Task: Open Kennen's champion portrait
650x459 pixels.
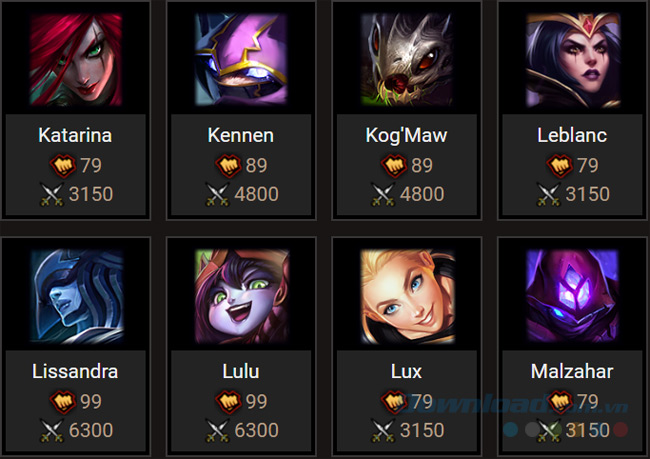Action: [241, 59]
